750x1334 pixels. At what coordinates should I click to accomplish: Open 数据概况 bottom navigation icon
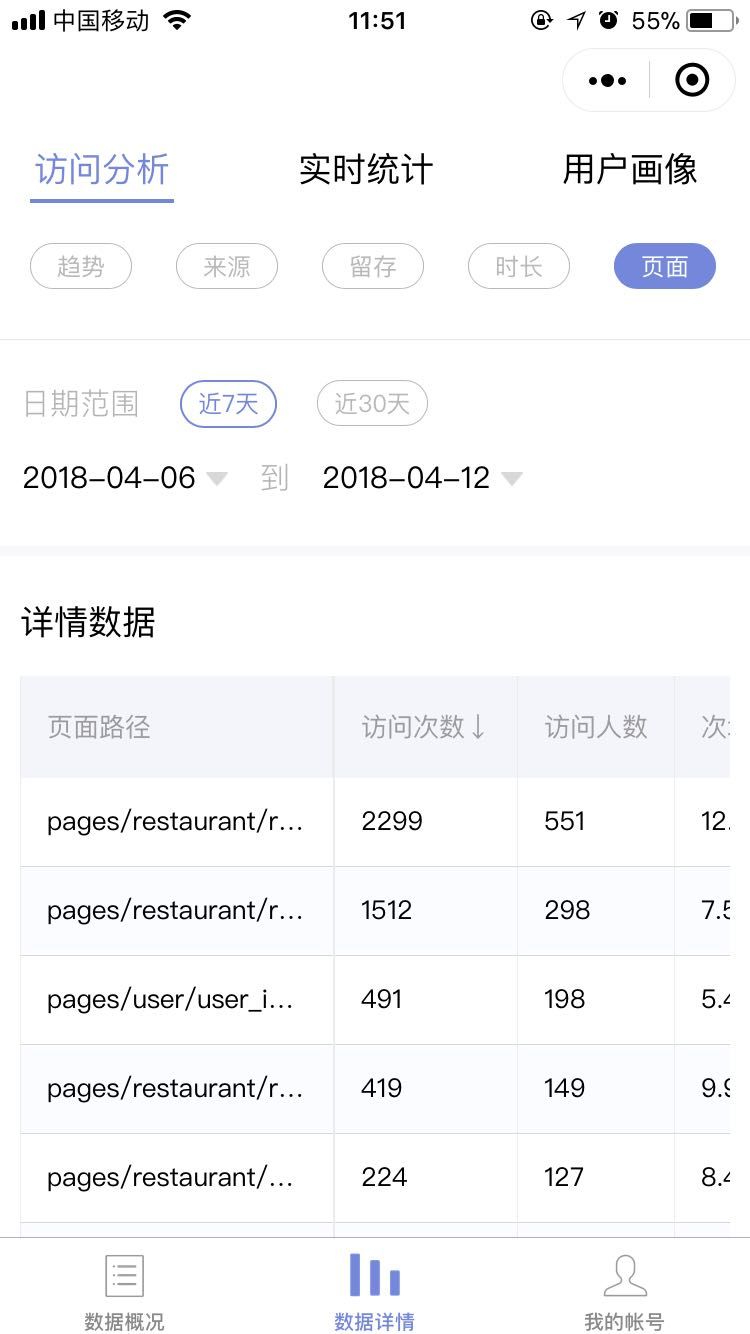click(125, 1277)
